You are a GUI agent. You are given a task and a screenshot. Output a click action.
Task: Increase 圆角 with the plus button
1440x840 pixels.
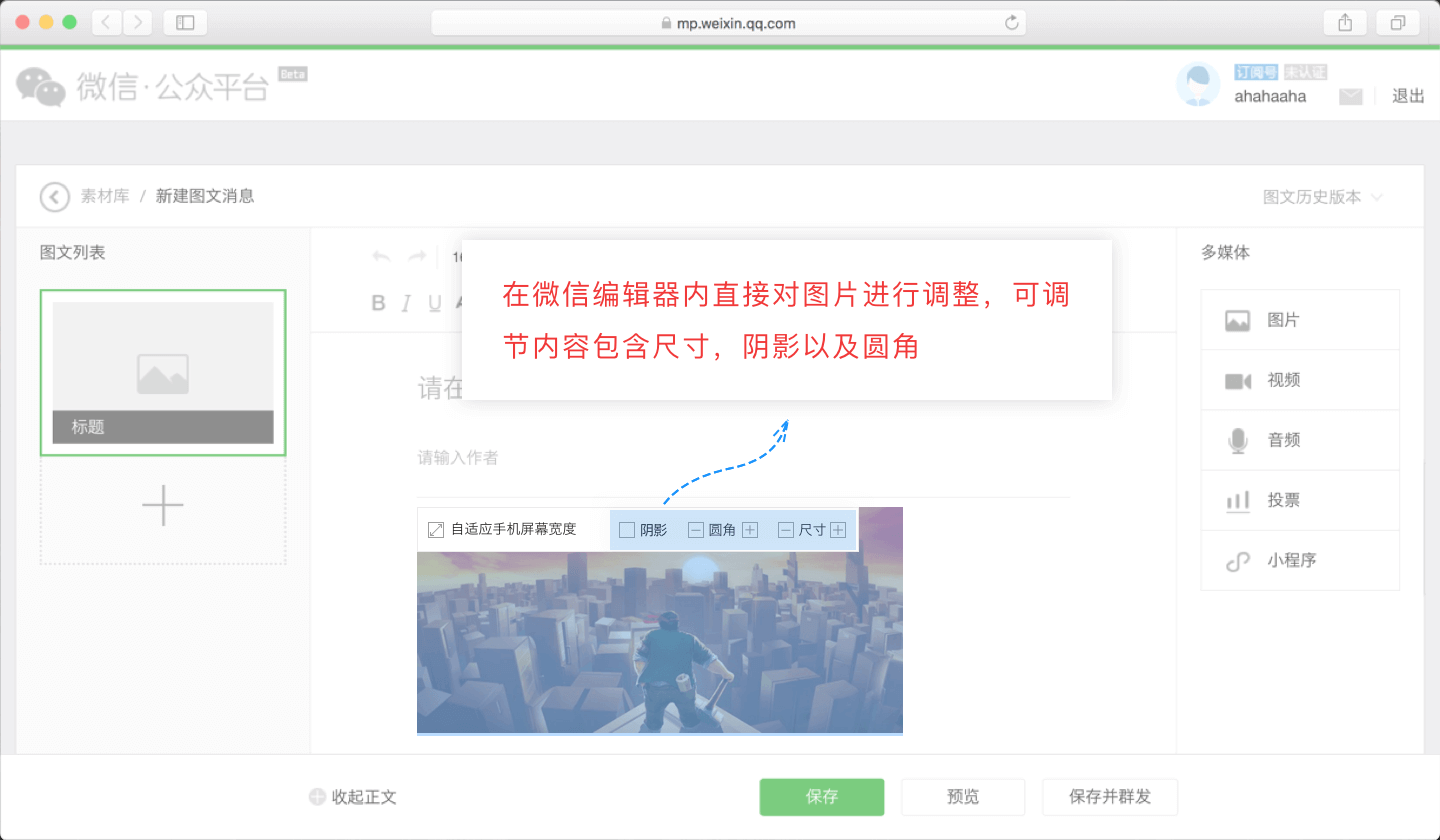click(750, 530)
